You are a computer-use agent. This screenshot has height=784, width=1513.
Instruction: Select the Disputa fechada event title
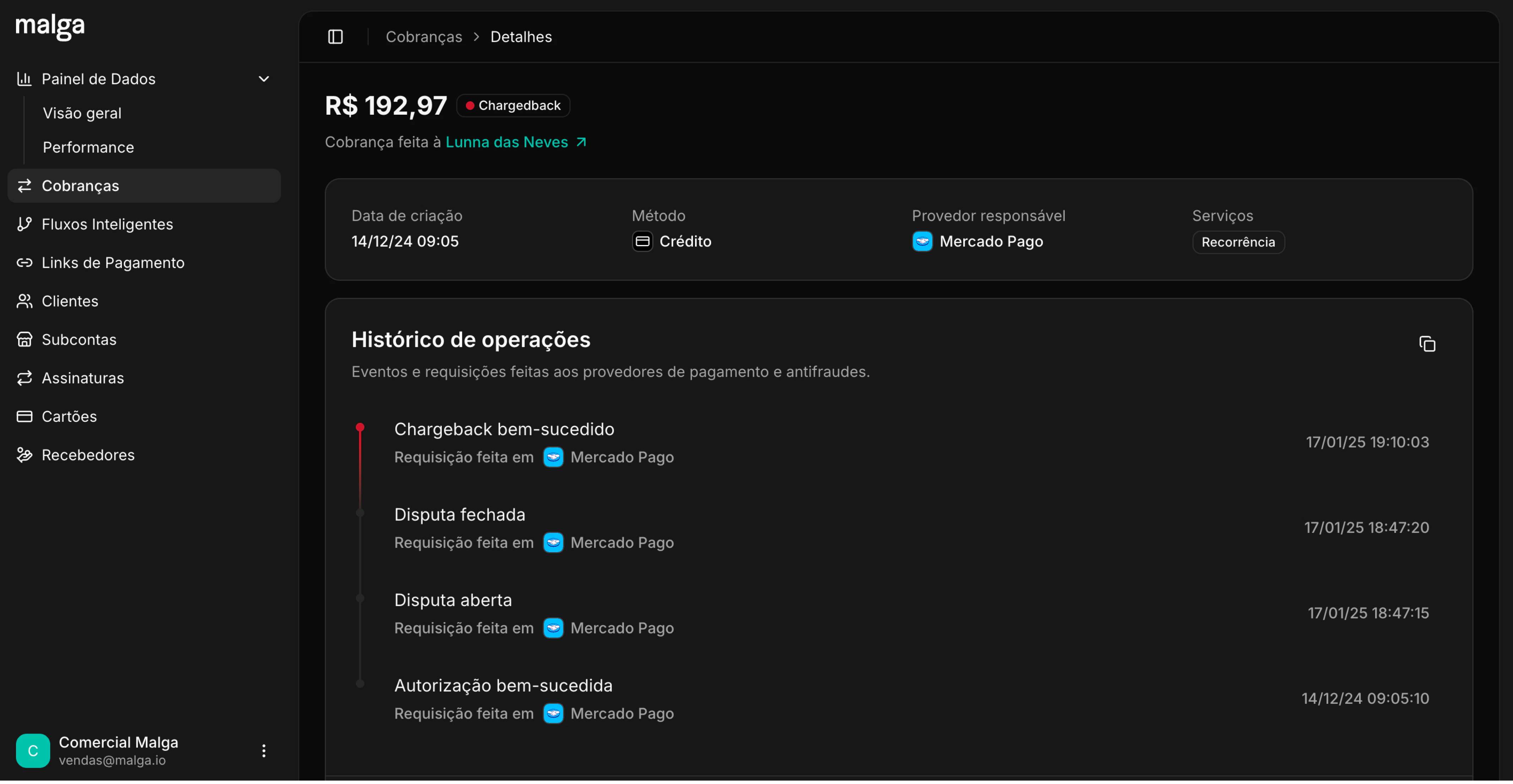[459, 515]
